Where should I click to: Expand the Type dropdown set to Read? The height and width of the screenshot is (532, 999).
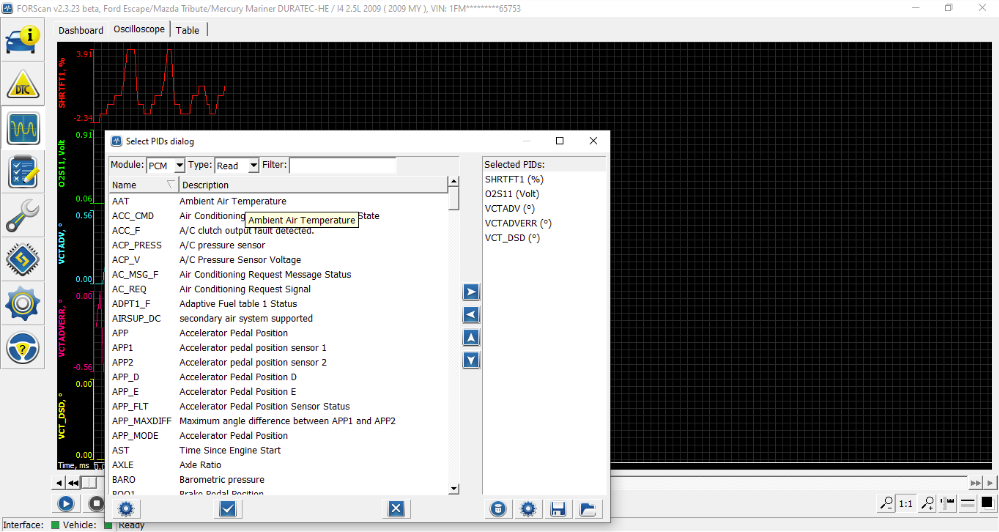point(237,165)
